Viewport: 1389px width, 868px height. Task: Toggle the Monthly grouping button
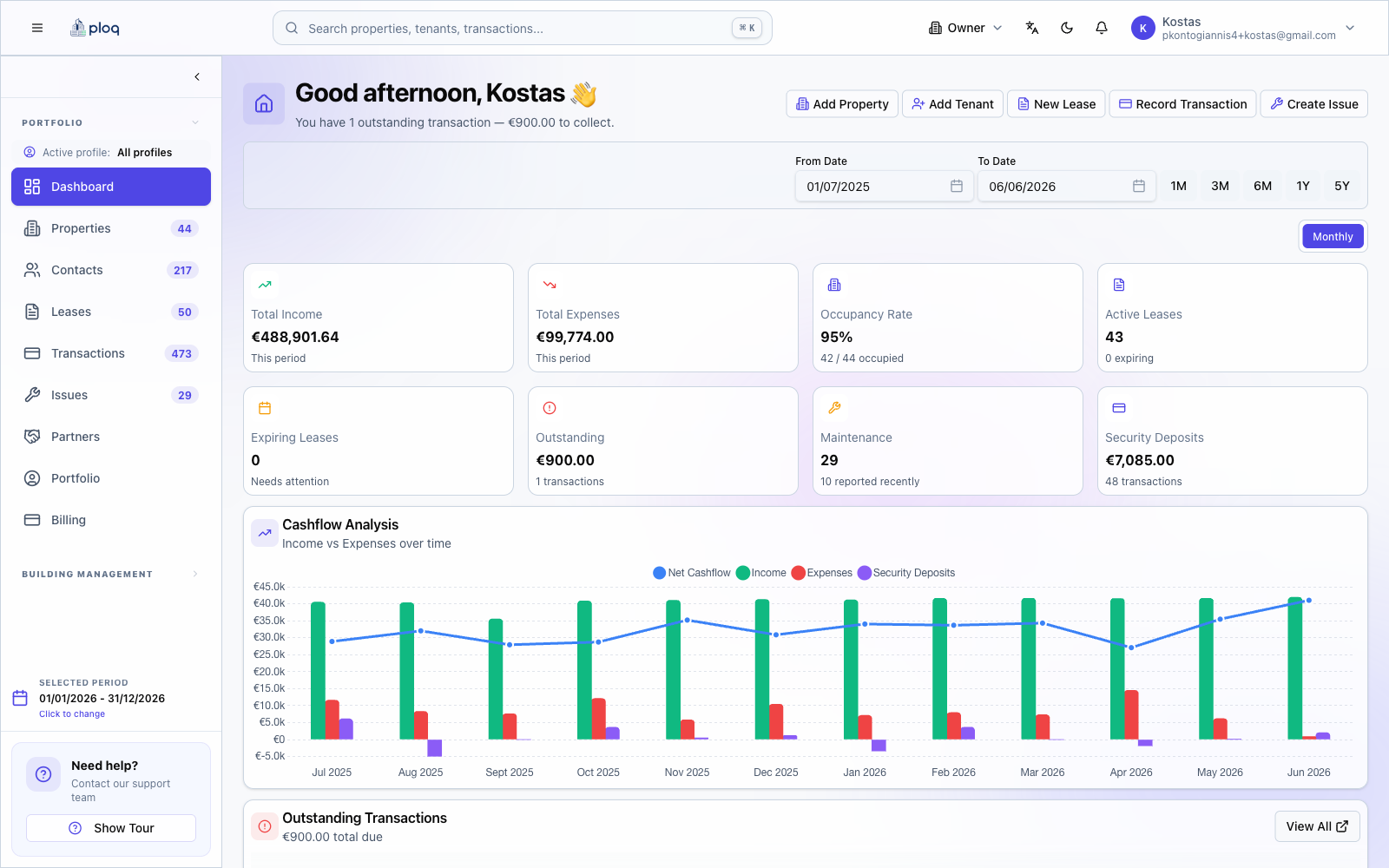1333,236
